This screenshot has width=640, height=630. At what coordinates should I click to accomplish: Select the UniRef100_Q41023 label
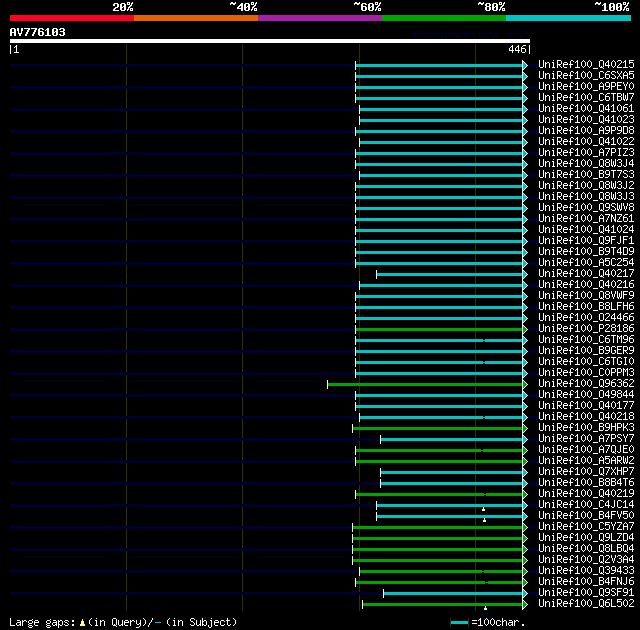point(586,120)
